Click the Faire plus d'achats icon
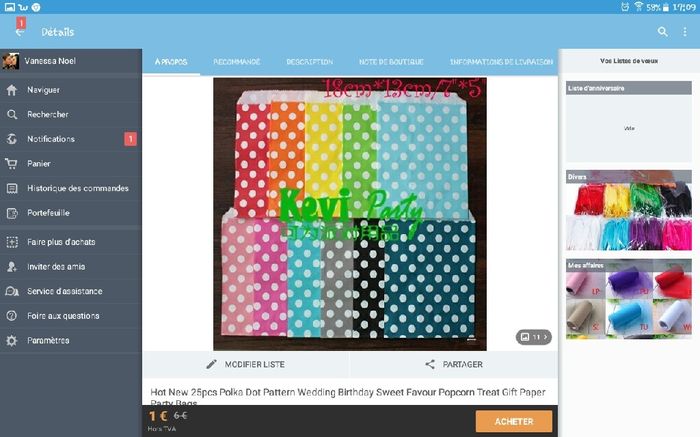 click(12, 242)
